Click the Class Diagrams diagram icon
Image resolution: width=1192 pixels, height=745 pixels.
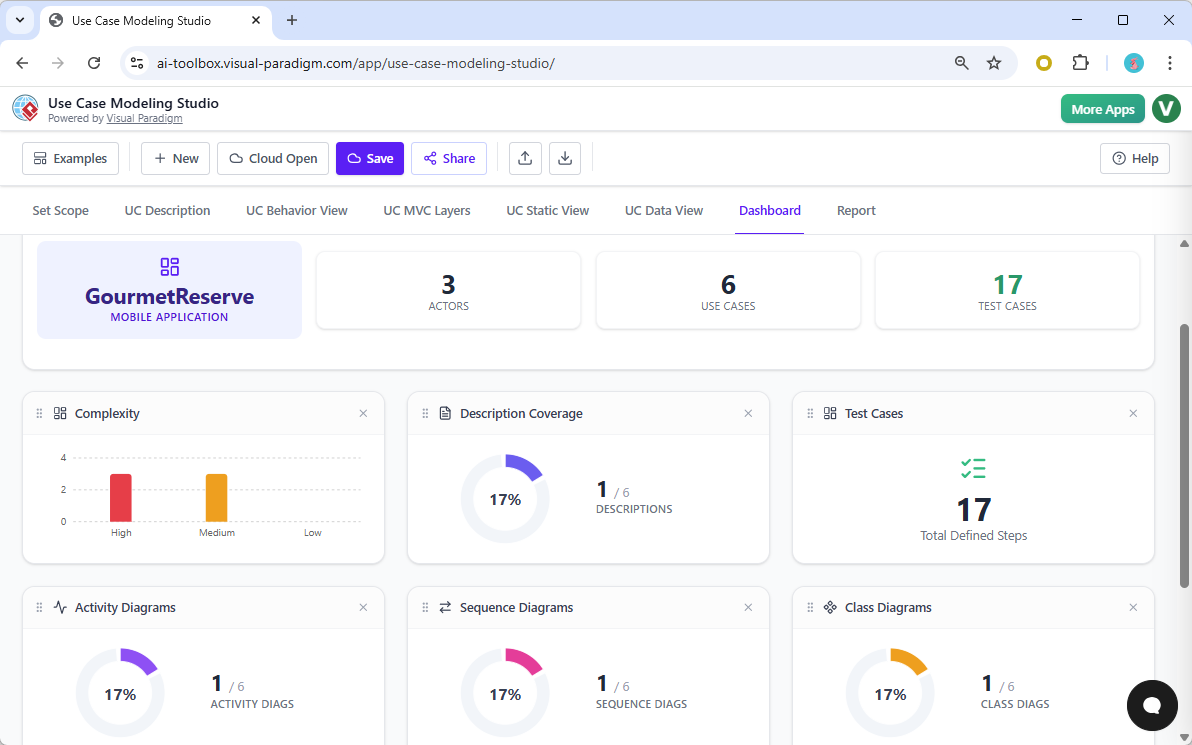coord(828,607)
